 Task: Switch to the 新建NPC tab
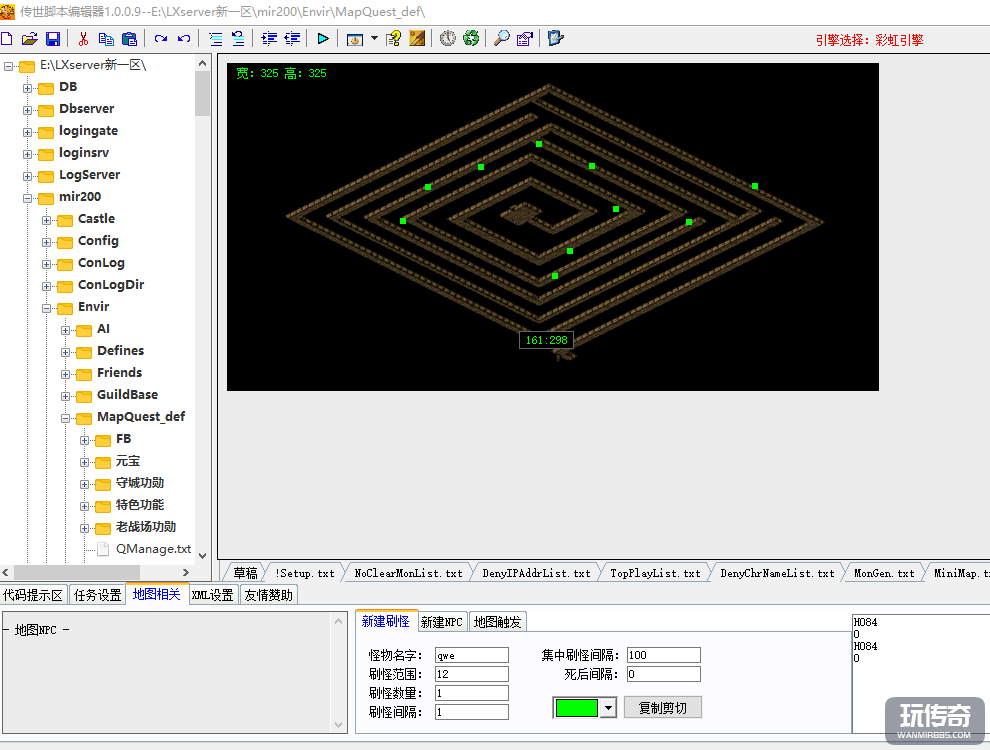coord(442,622)
